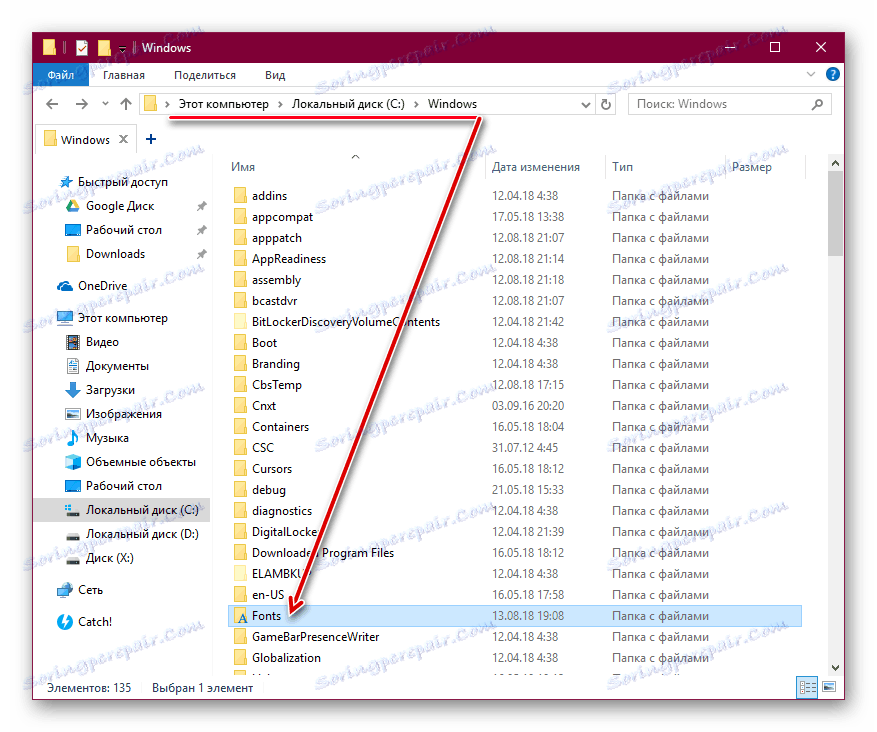Screen dimensions: 877x732
Task: Open the Вид ribbon tab
Action: [275, 75]
